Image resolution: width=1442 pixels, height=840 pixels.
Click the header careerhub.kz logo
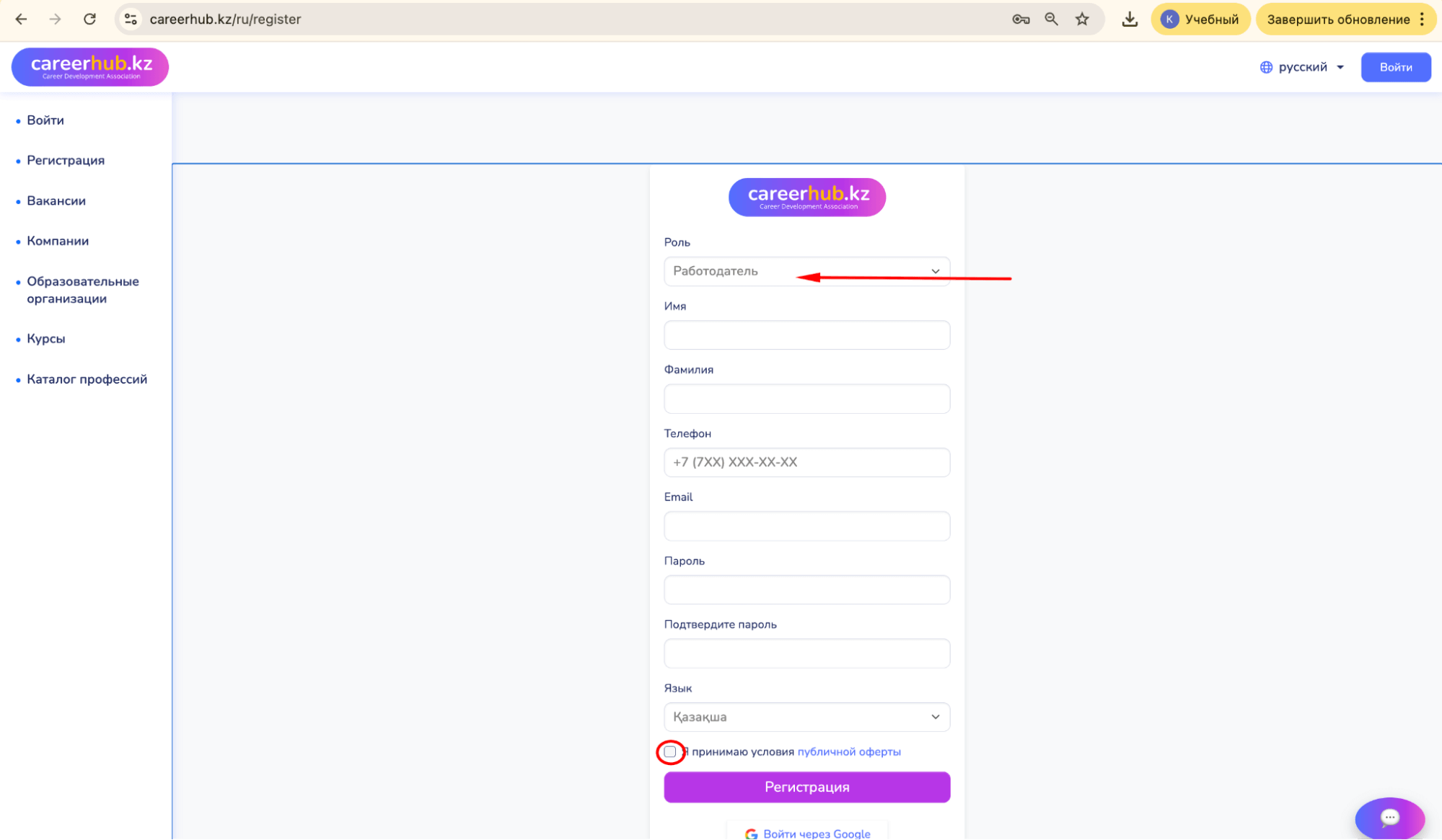click(x=90, y=67)
